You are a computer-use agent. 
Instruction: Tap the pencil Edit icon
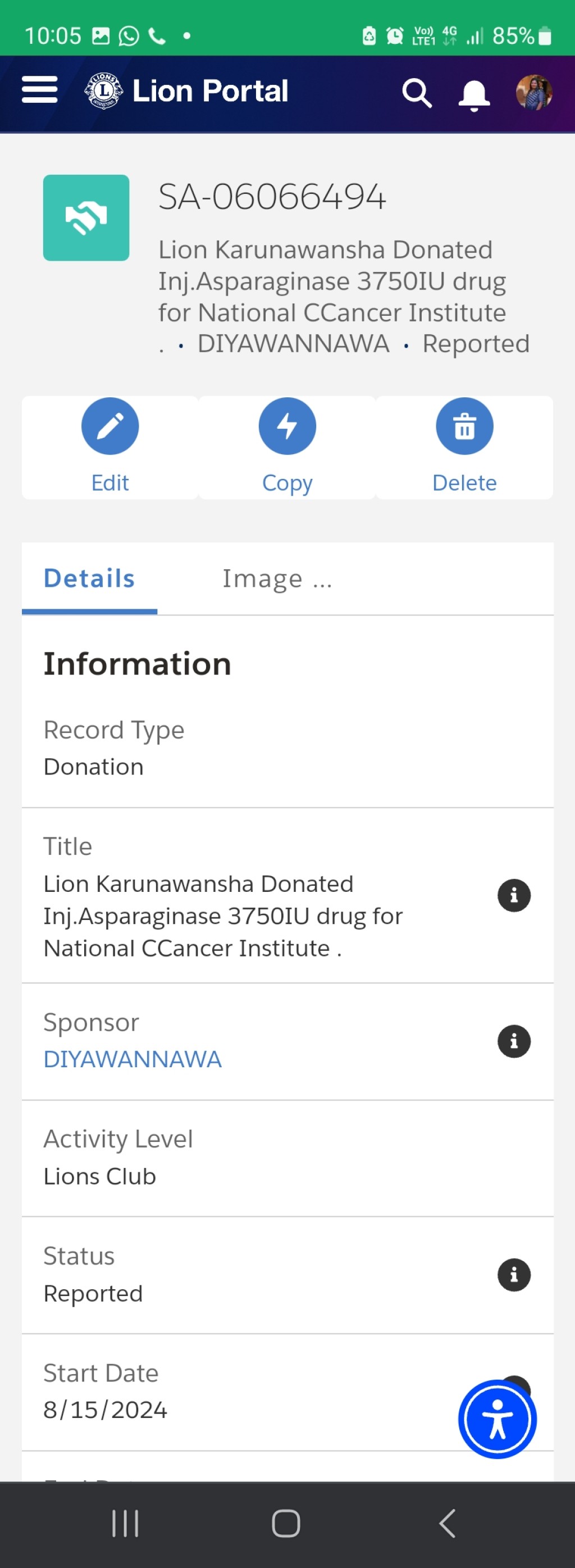click(110, 426)
